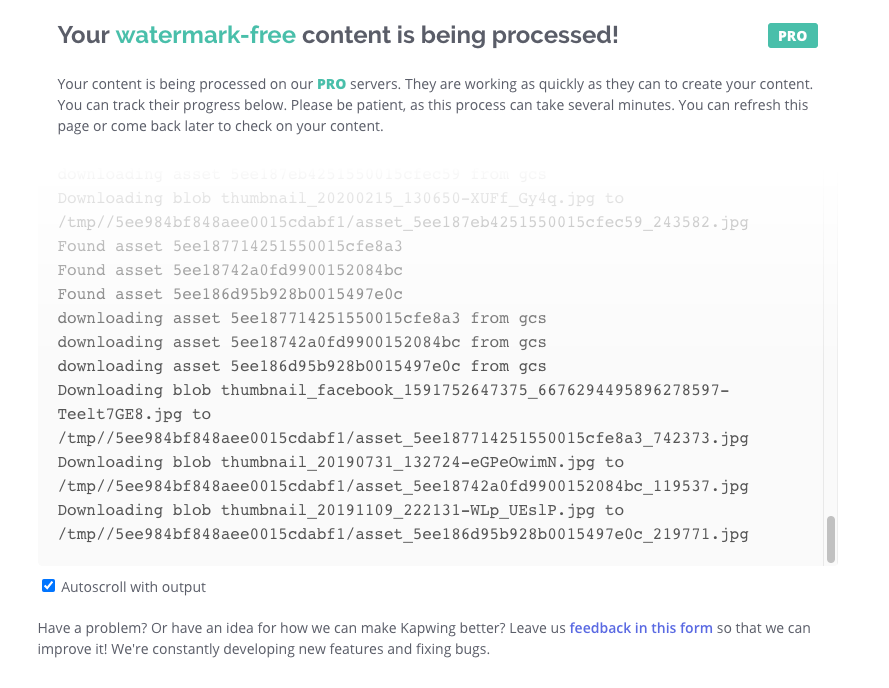Click the 'Downloading blob thumbnail_20191109_222131' log line
This screenshot has width=889, height=688.
coord(340,510)
